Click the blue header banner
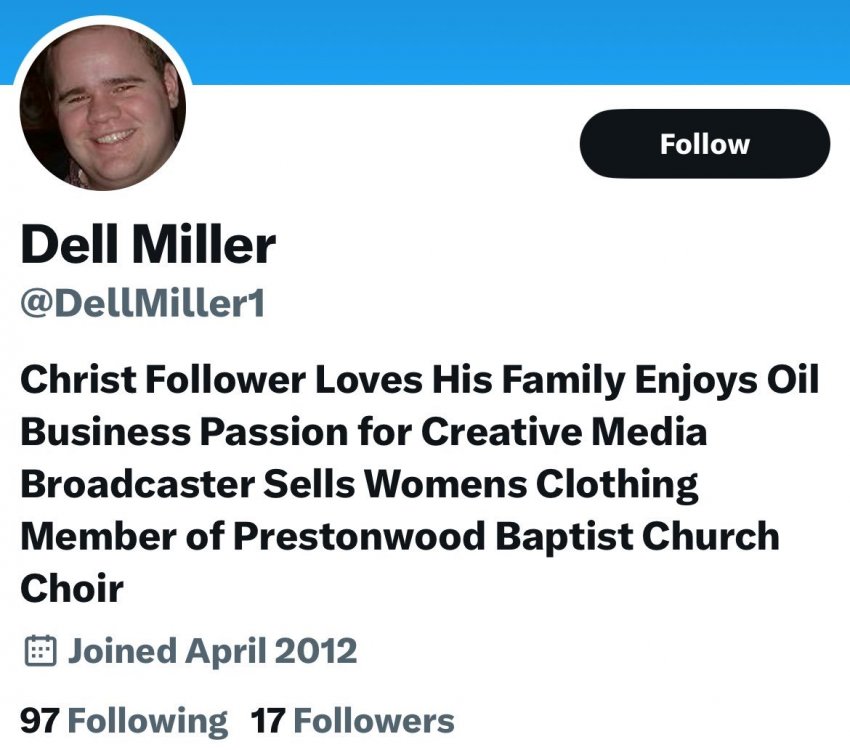850x750 pixels. click(520, 40)
